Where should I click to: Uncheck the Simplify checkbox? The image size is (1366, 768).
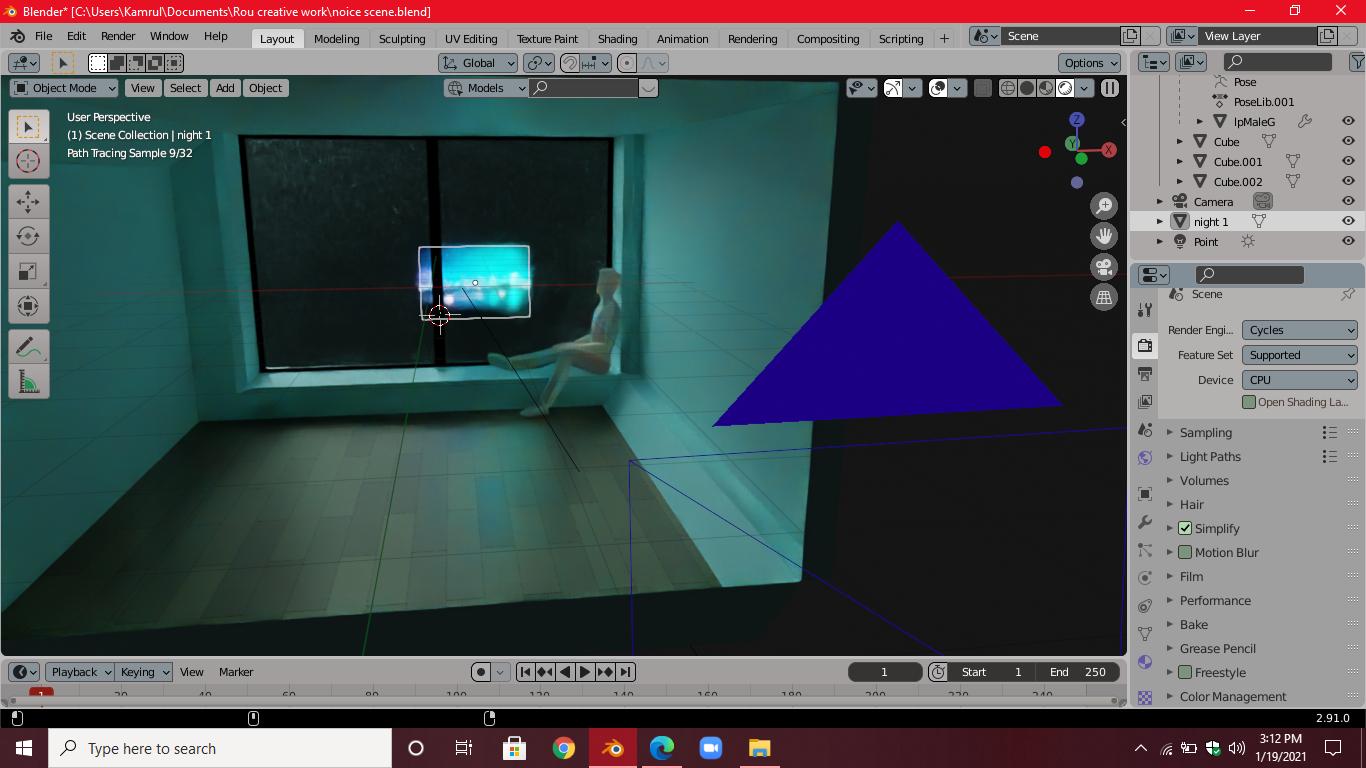pos(1185,528)
